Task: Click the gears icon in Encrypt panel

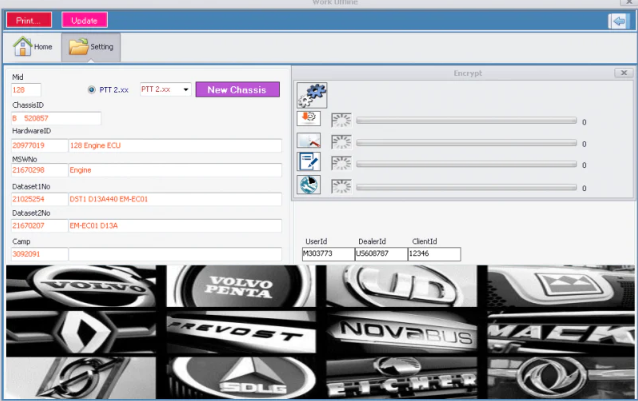Action: (312, 95)
